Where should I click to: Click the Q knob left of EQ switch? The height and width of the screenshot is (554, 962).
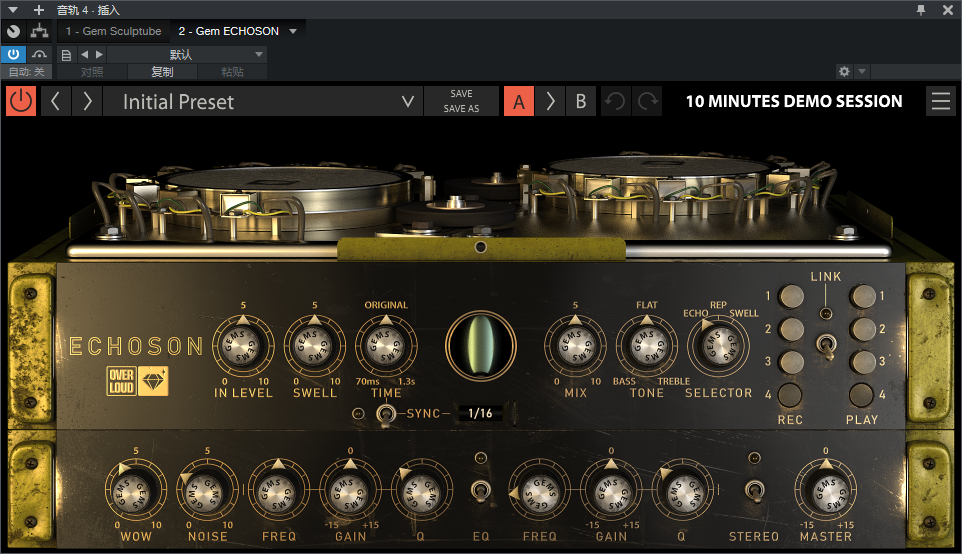pos(421,491)
